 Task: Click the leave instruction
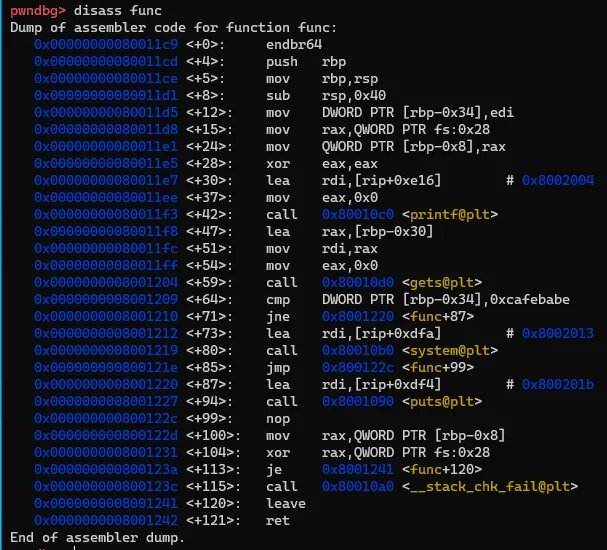click(286, 503)
